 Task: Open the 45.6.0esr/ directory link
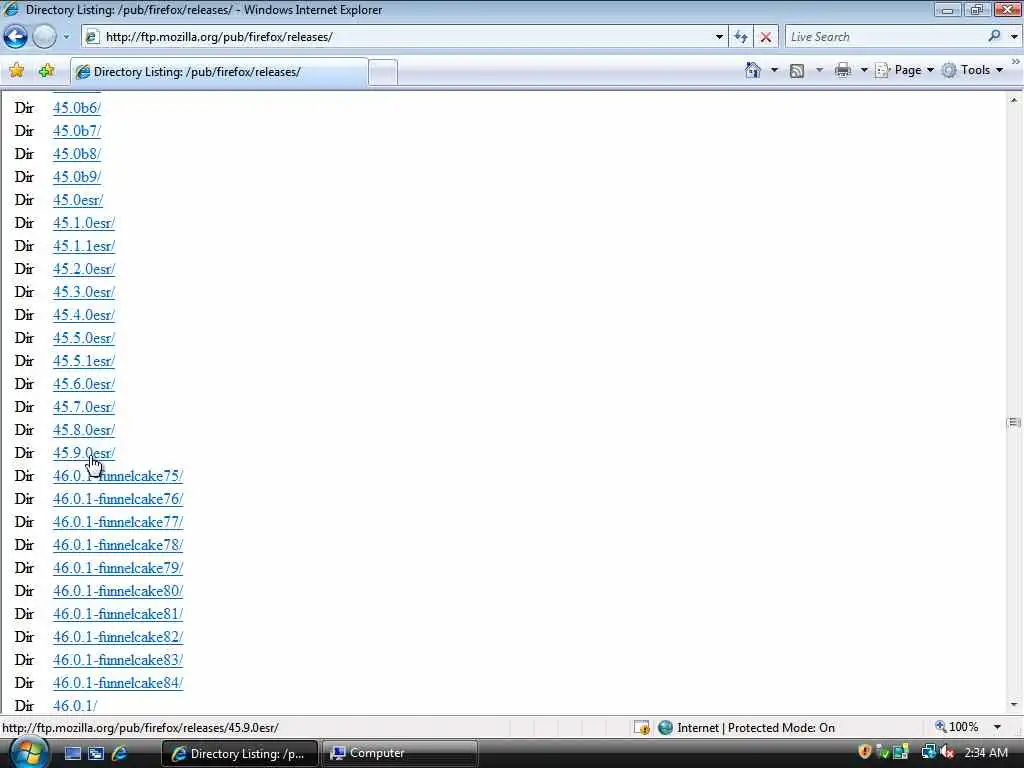(x=84, y=383)
